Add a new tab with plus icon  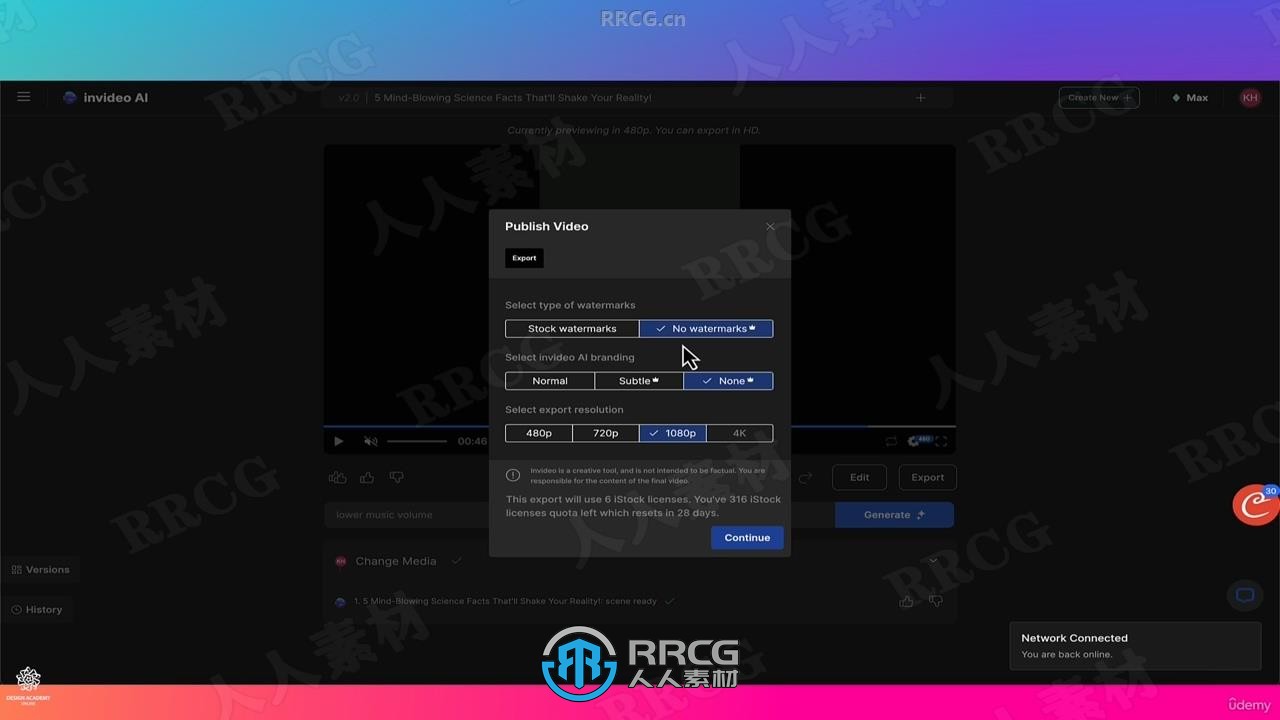921,98
